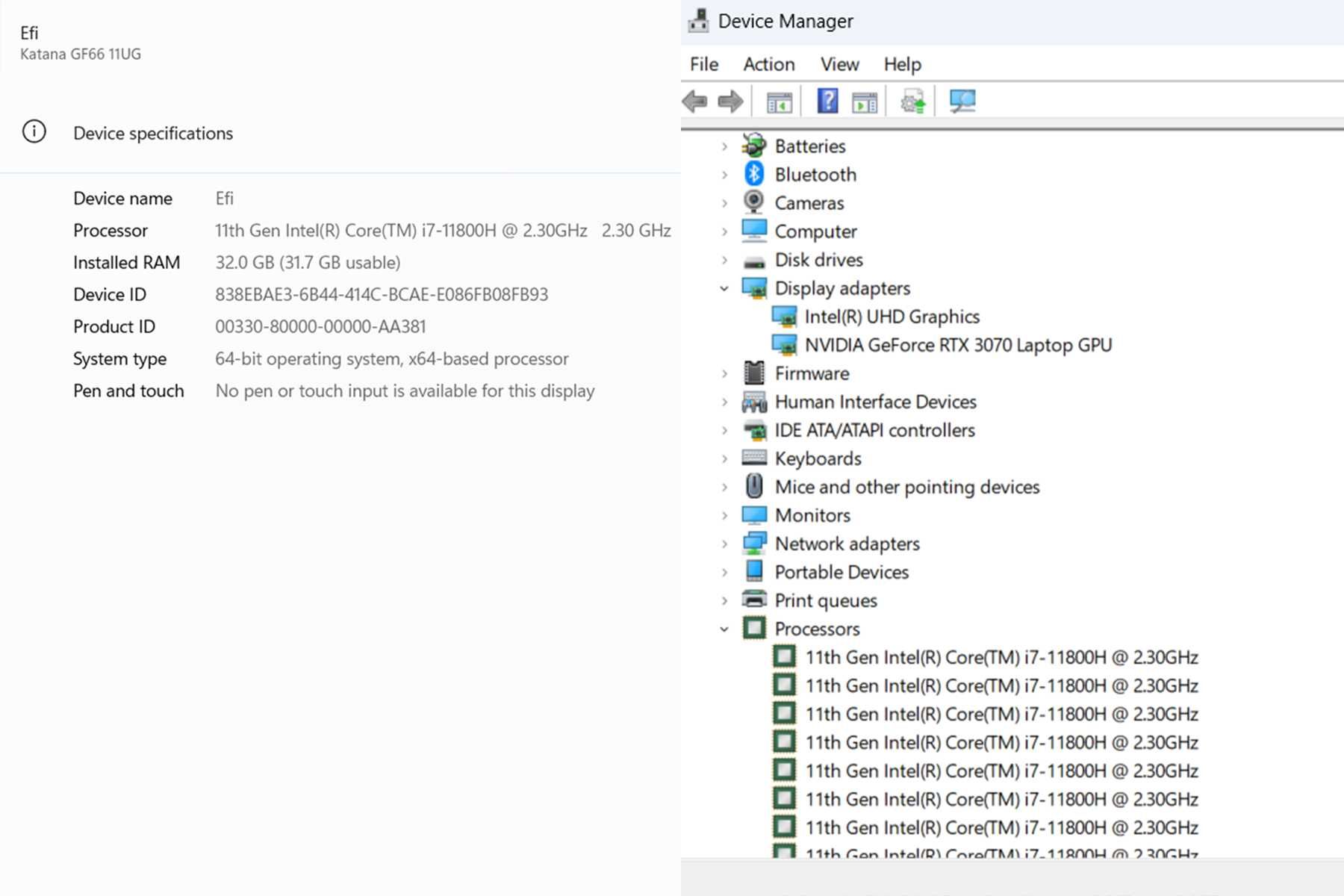This screenshot has width=1344, height=896.
Task: Click the Device ID value 838EBAE3-6B44-414C-BCAE-E086FB08FB93
Action: tap(382, 294)
